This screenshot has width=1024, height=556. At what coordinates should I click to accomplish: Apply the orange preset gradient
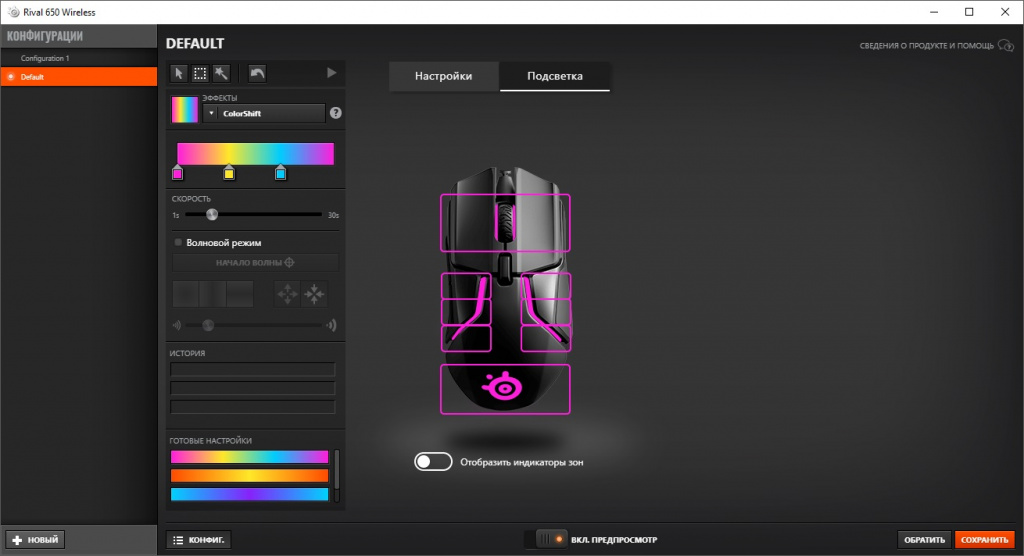249,475
